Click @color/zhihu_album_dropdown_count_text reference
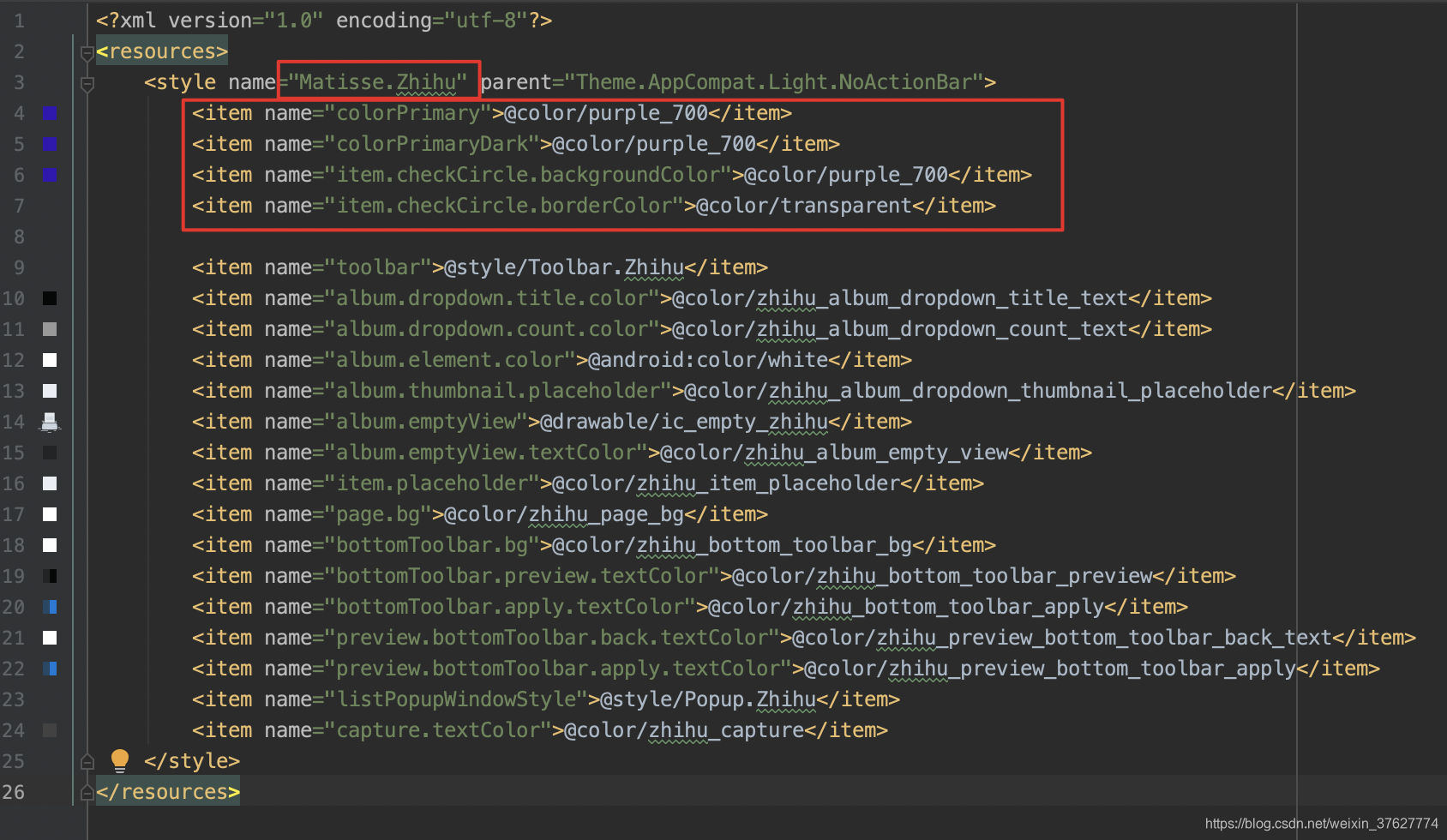Screen dimensions: 1447x840 tap(900, 329)
